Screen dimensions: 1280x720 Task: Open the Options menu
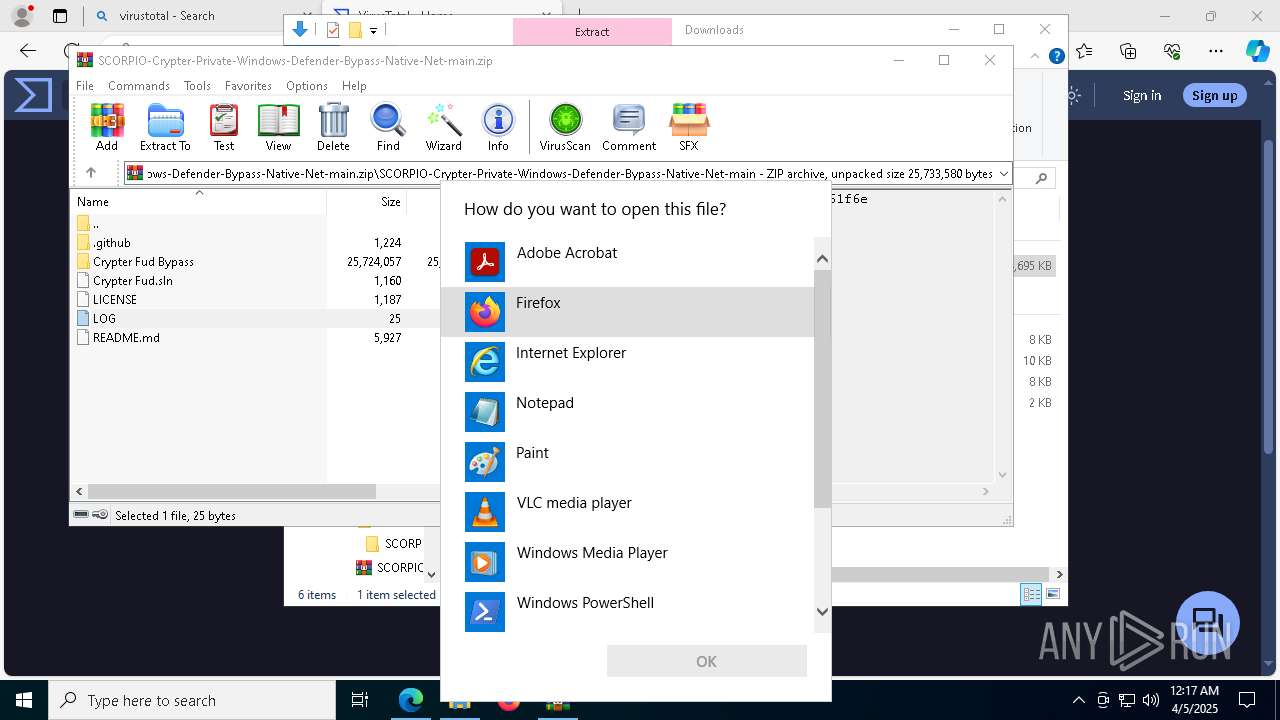tap(307, 86)
